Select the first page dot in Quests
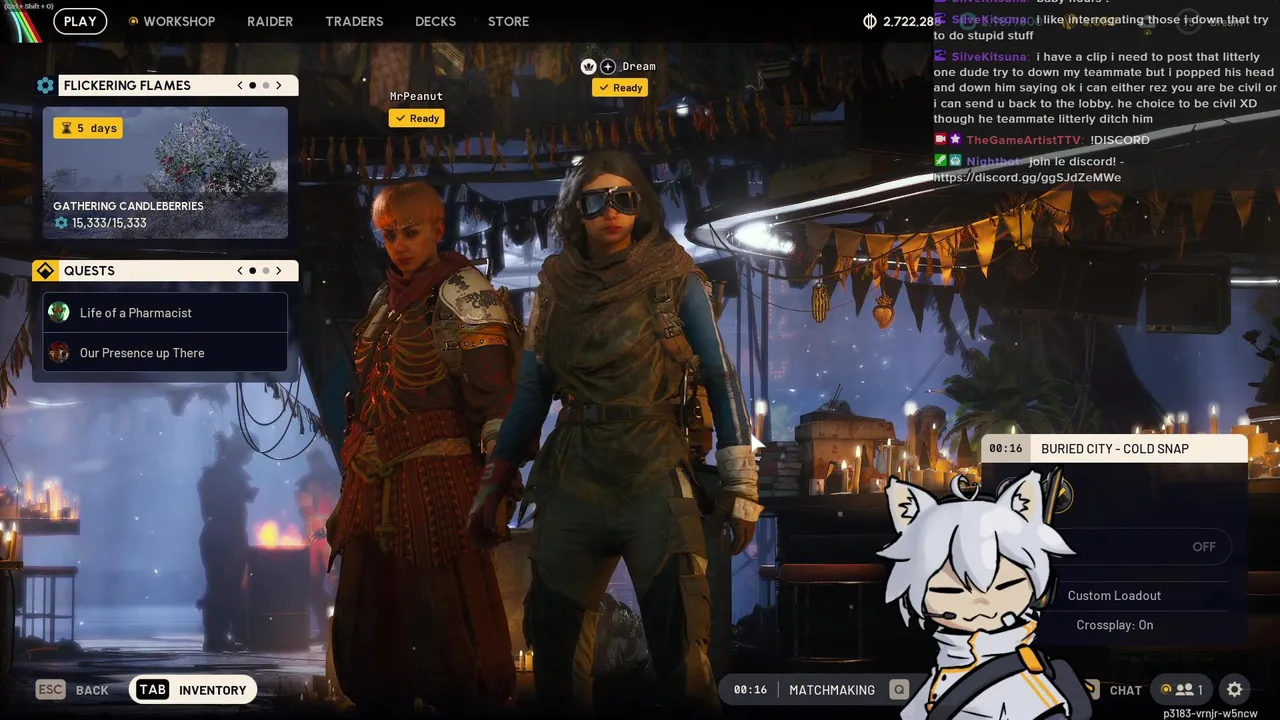The width and height of the screenshot is (1280, 720). click(x=252, y=270)
